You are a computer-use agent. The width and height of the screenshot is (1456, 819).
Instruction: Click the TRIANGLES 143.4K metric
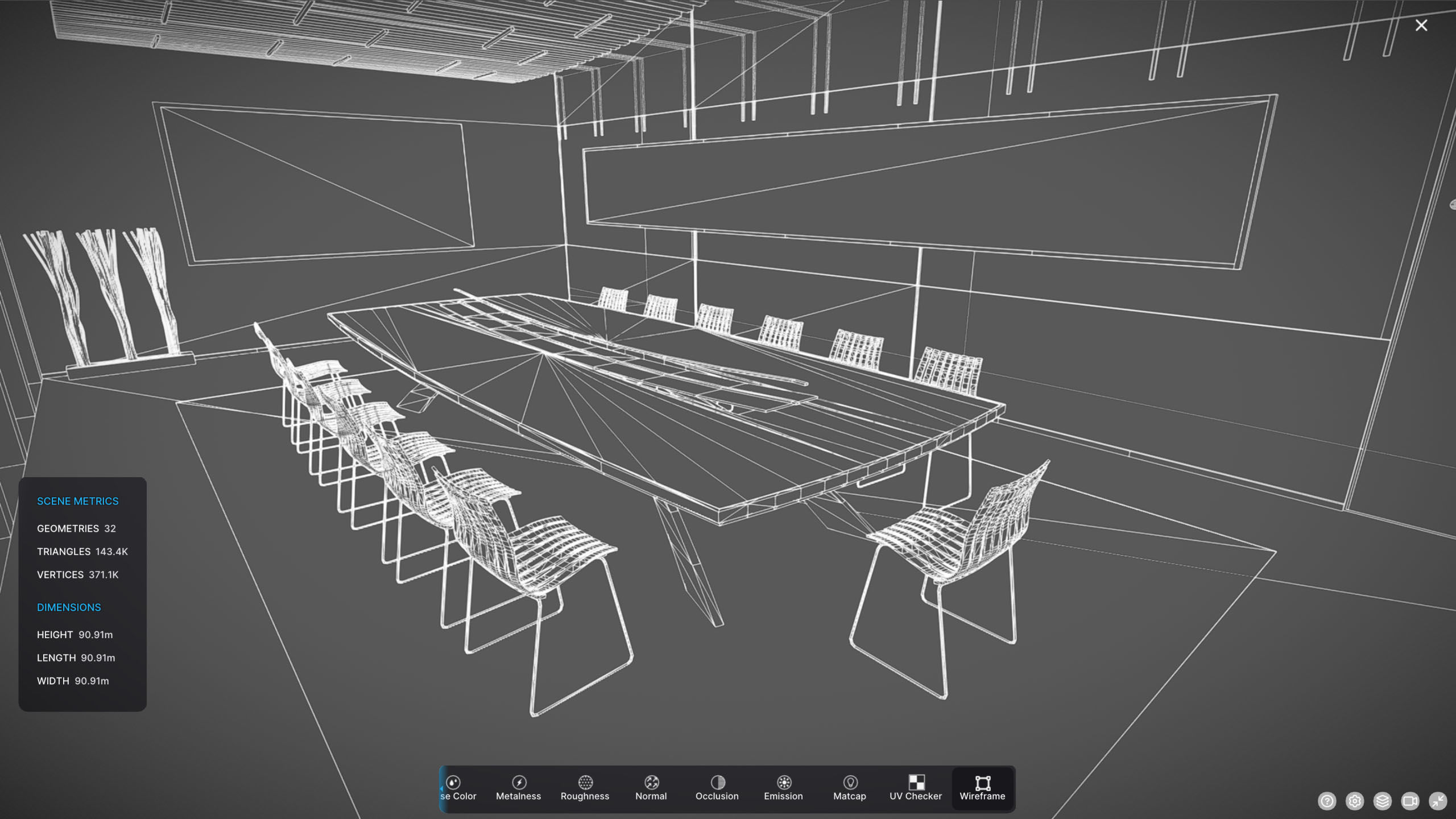click(82, 552)
